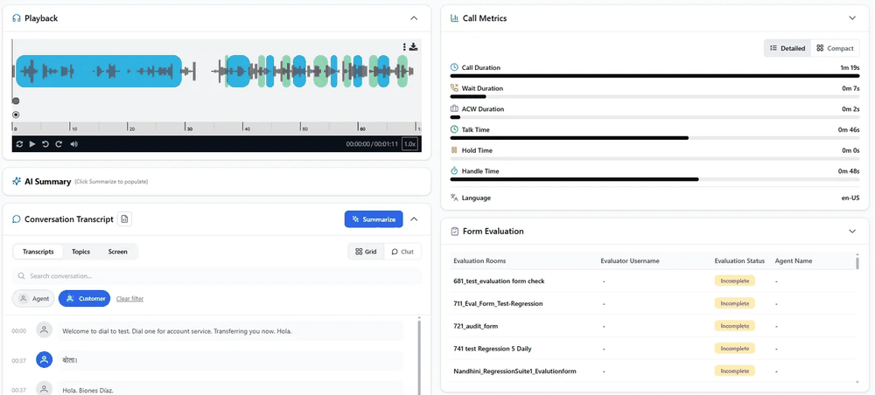Select the radio marker below the waveform
Screen dimensions: 875x395
click(x=16, y=115)
